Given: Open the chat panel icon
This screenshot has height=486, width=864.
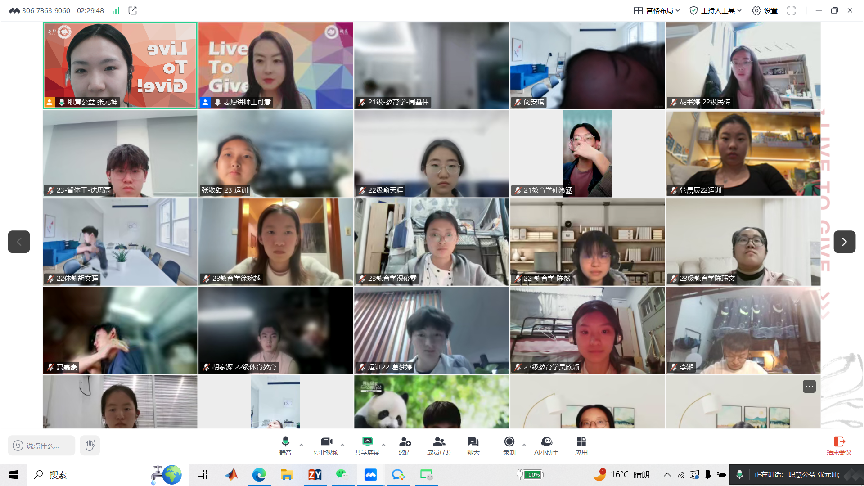Looking at the screenshot, I should point(472,442).
